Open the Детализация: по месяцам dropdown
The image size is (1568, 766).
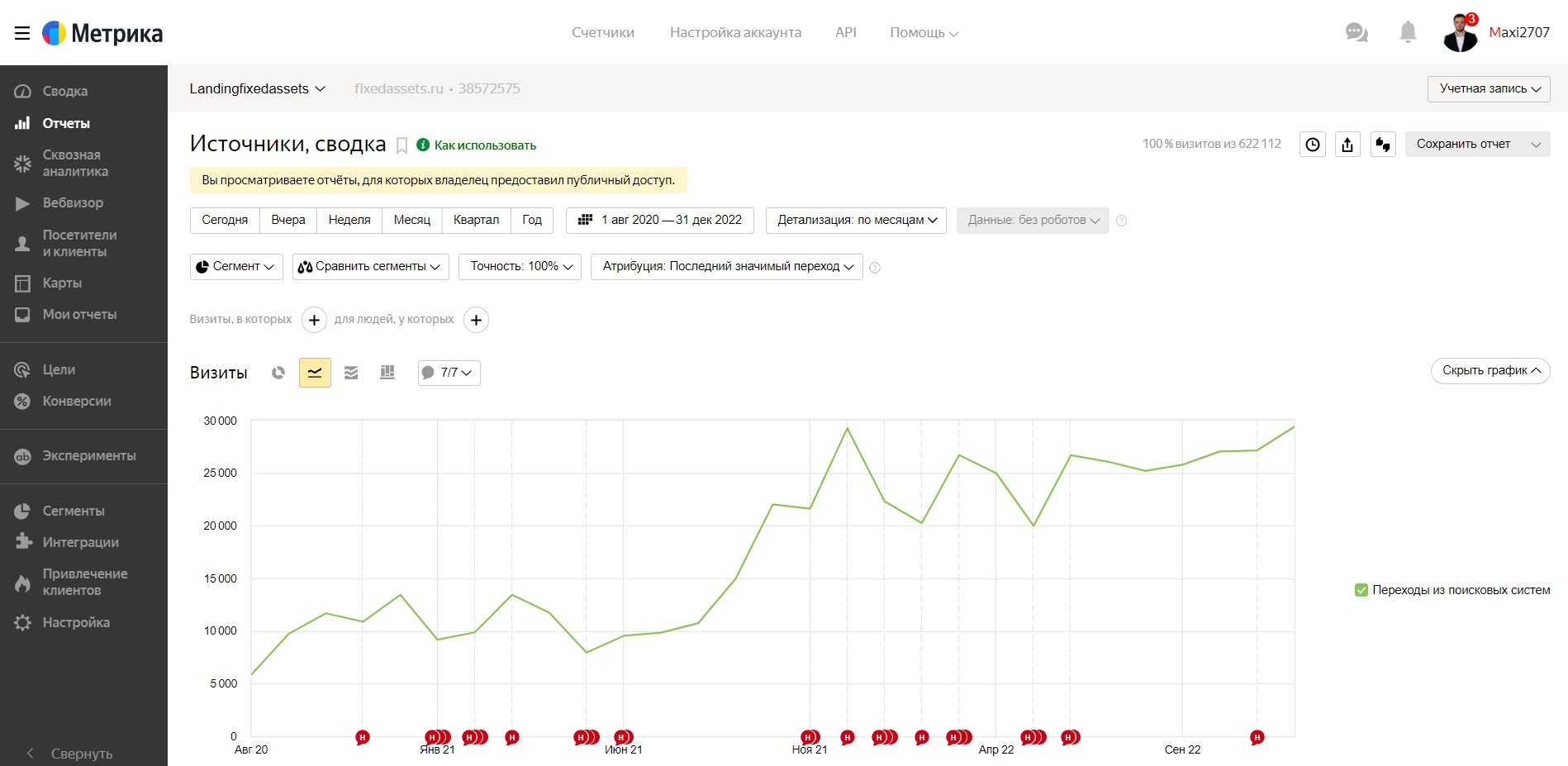tap(856, 220)
